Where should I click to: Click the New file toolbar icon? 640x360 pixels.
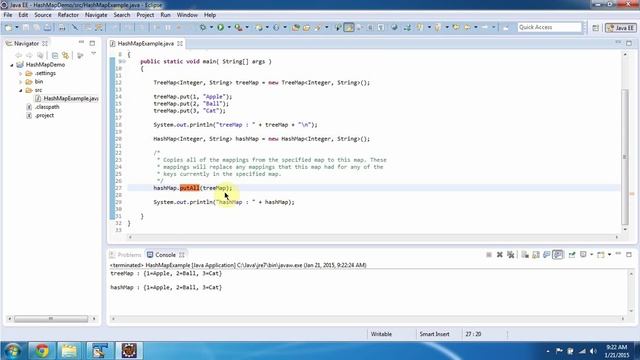tap(8, 27)
